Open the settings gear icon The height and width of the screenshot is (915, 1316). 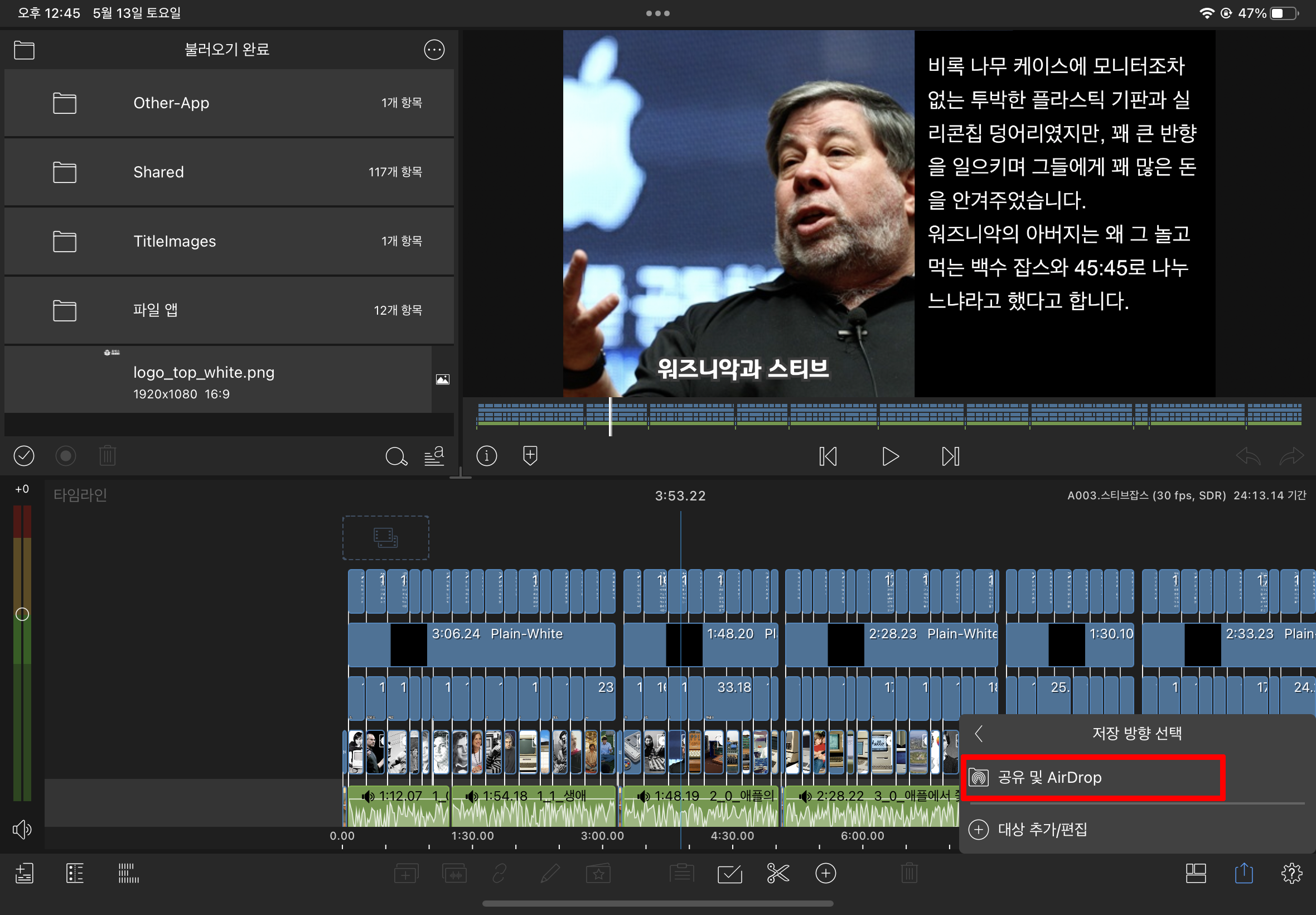(x=1291, y=873)
